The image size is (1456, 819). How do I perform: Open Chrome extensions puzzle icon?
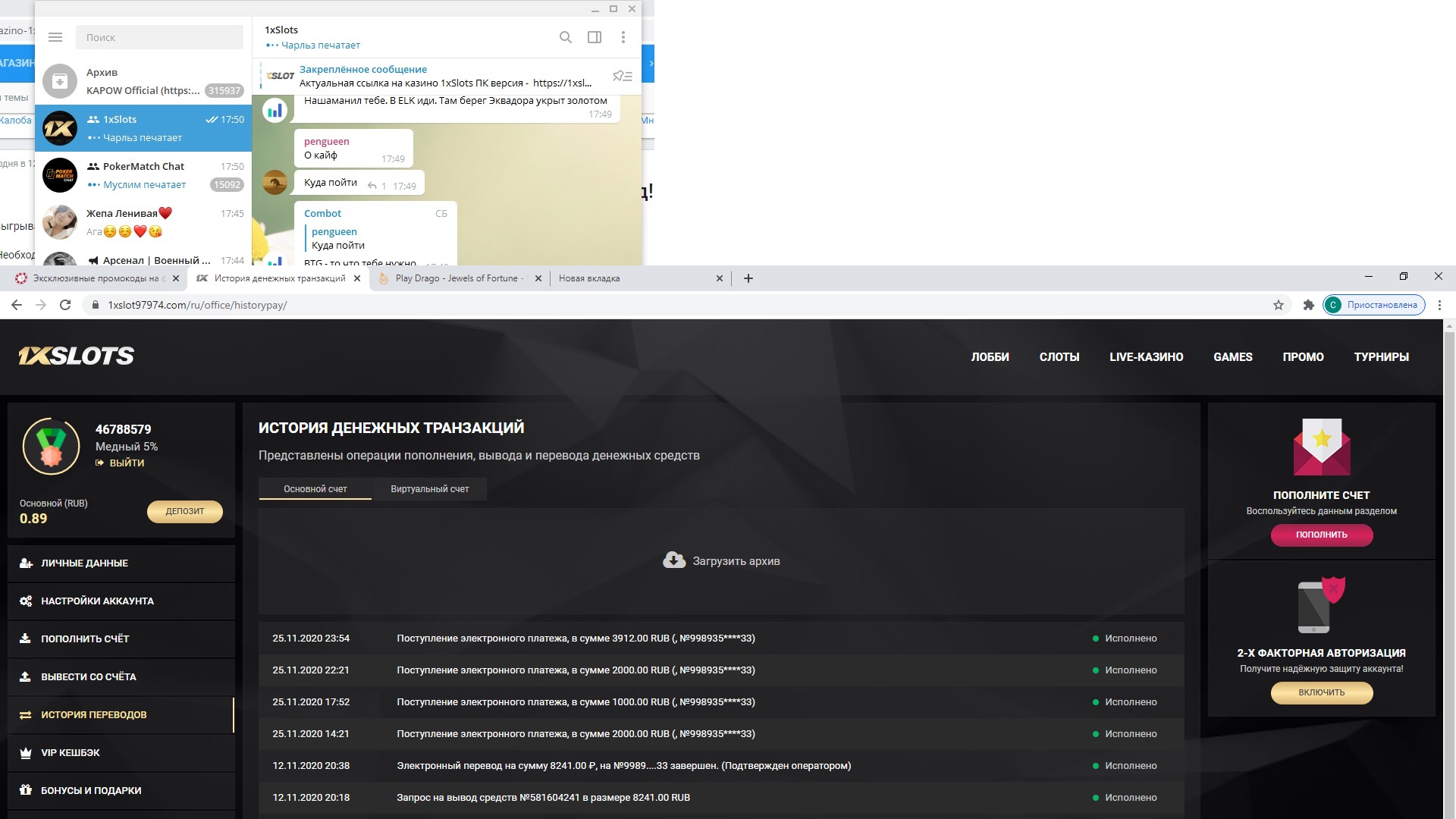point(1308,305)
